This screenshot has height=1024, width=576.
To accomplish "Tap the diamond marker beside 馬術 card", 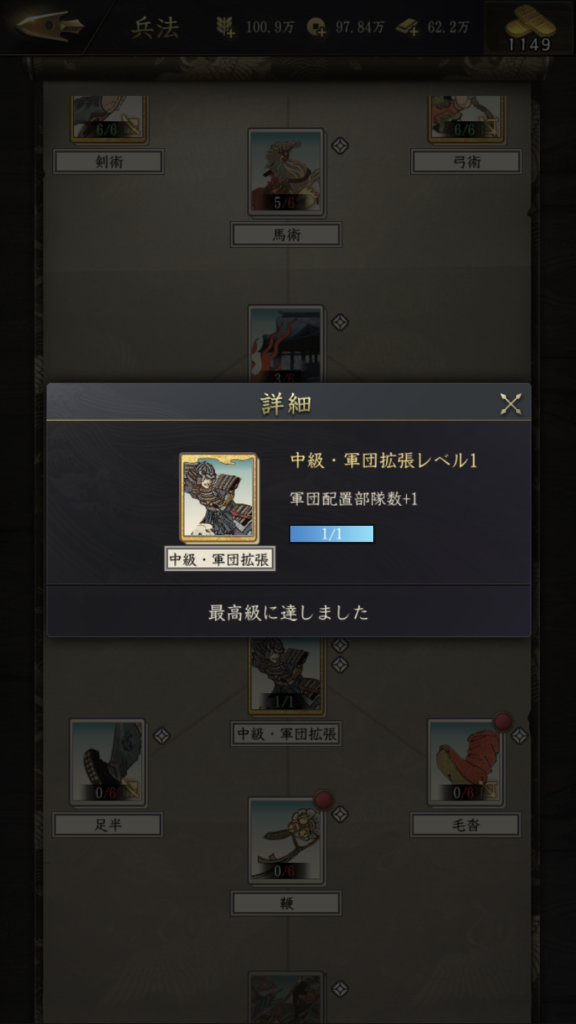I will pyautogui.click(x=340, y=145).
